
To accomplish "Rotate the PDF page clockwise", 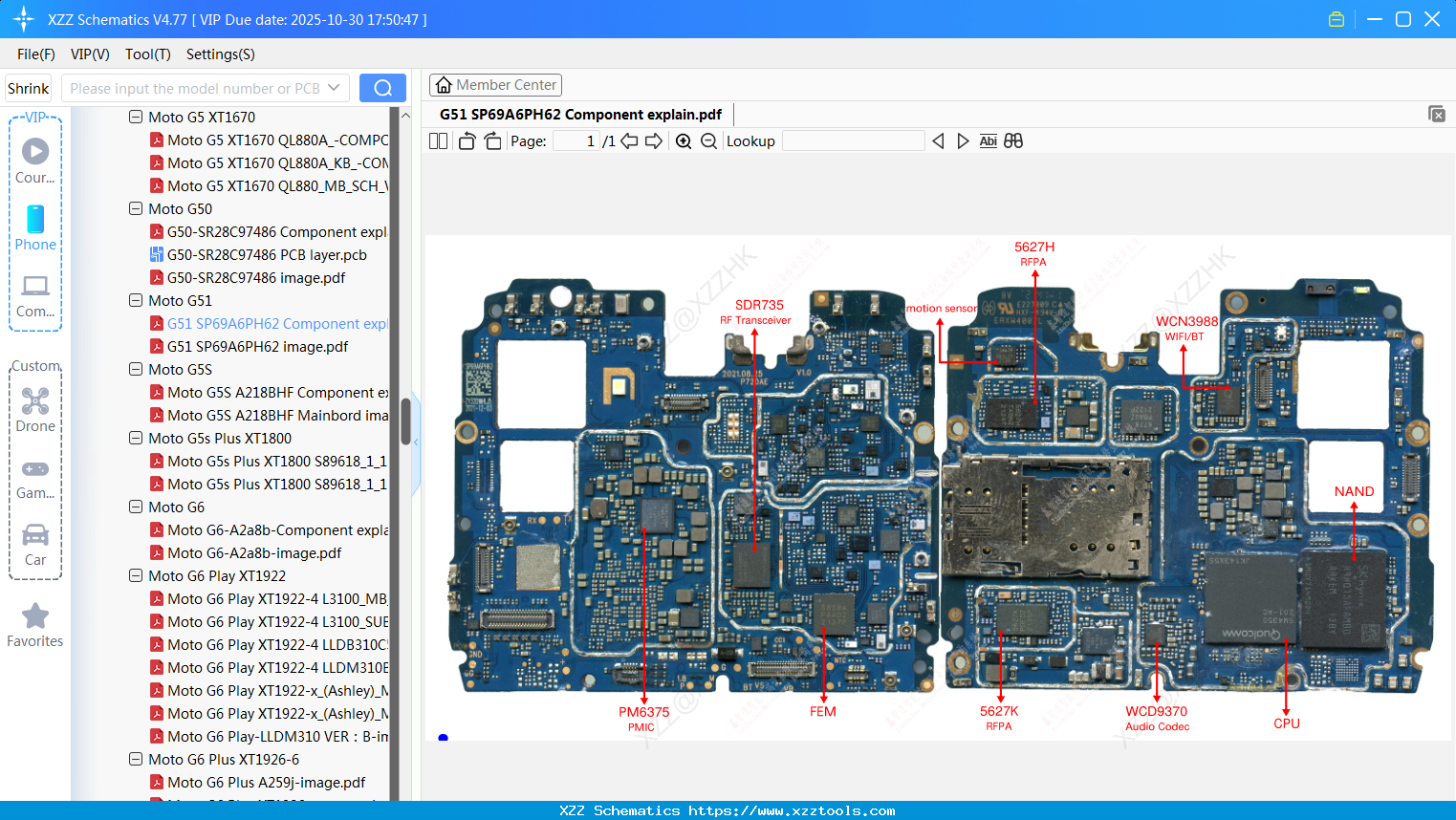I will [491, 140].
